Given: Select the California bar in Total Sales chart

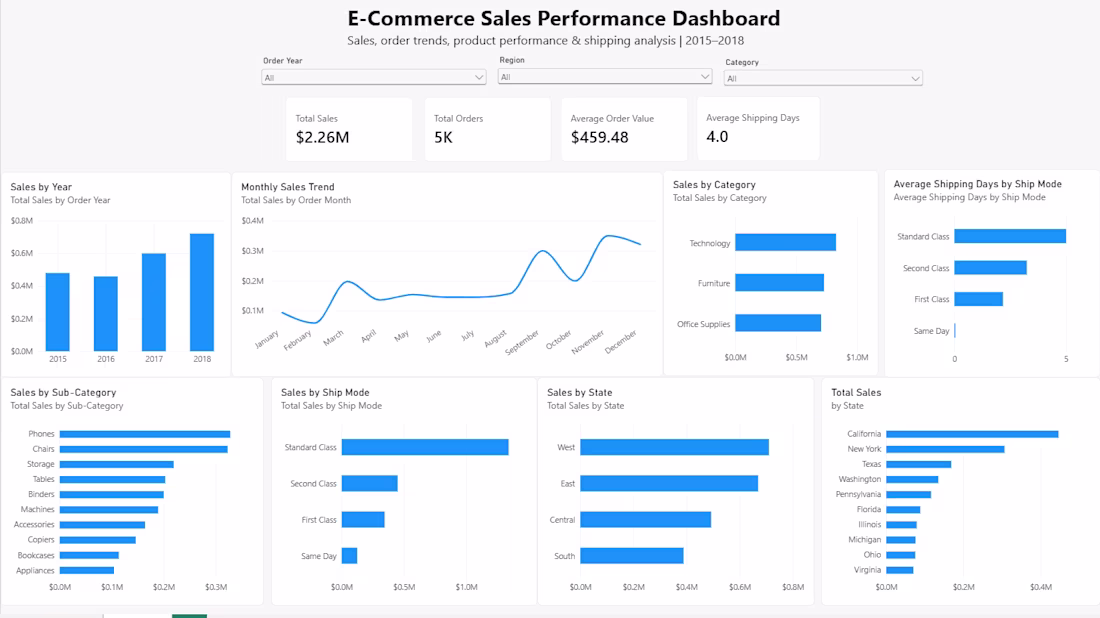Looking at the screenshot, I should click(972, 434).
